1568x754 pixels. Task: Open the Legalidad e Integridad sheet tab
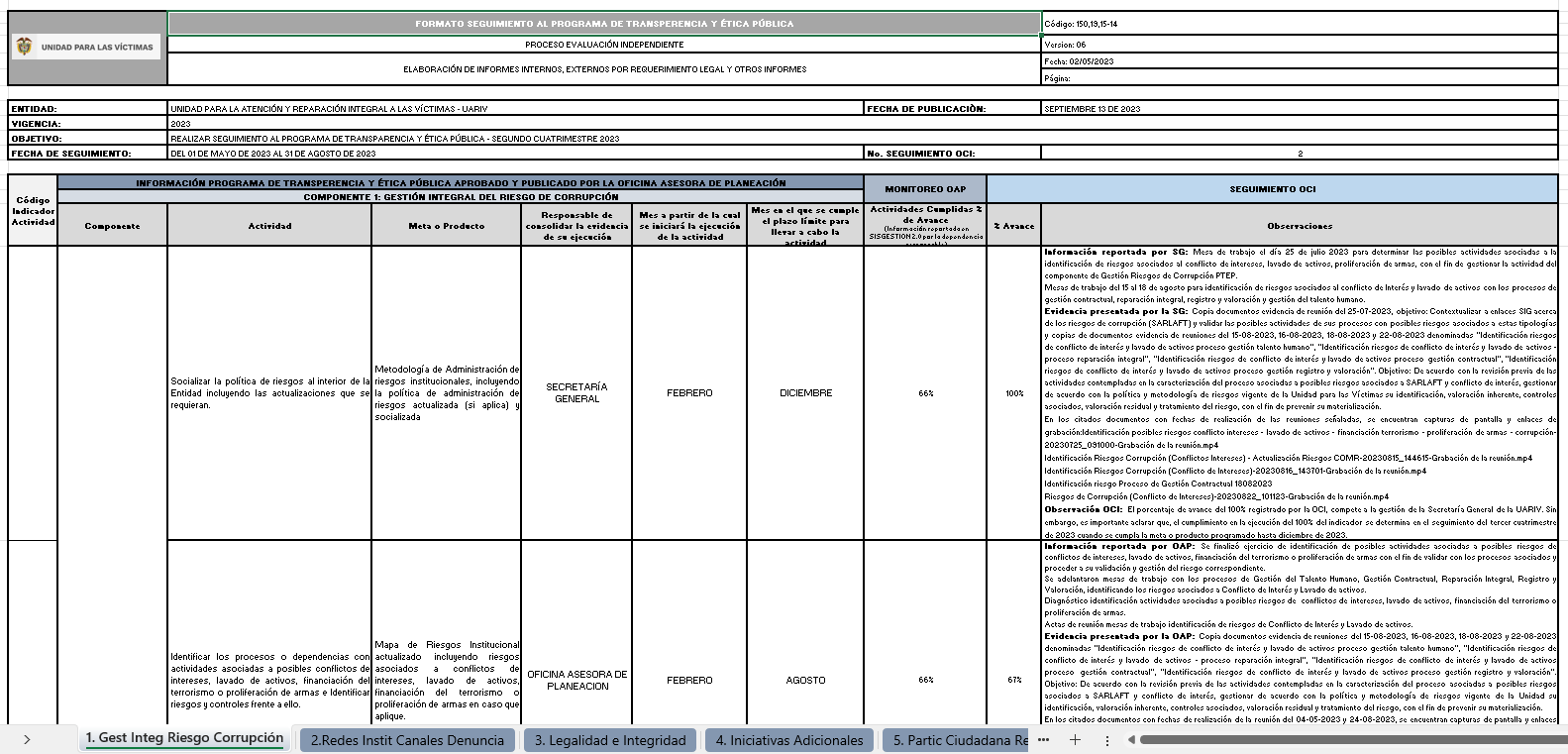point(610,740)
